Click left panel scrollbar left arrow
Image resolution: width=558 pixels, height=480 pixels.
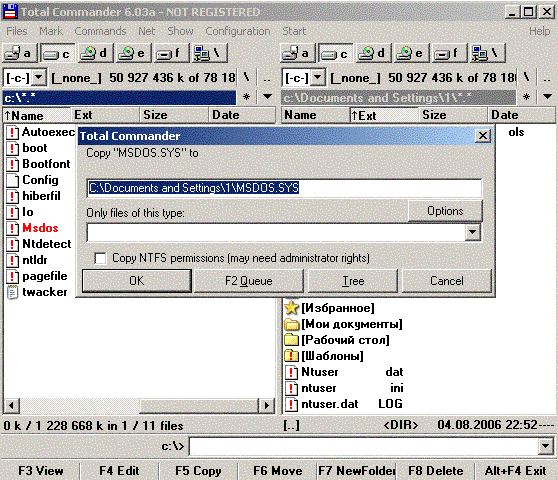[x=12, y=405]
